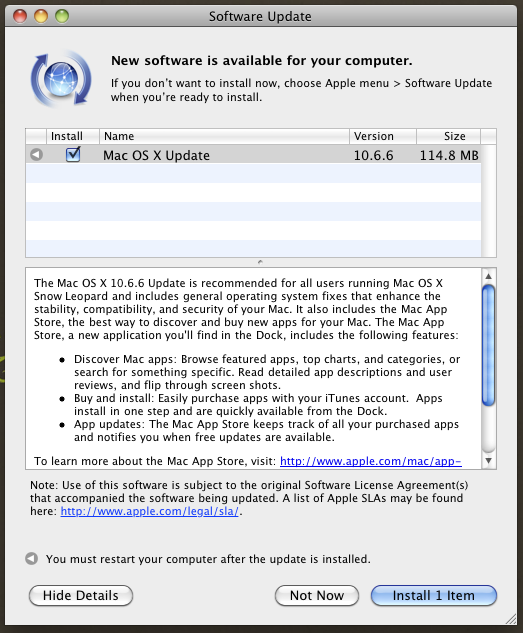This screenshot has height=633, width=523.
Task: Click the green zoom window button
Action: click(x=62, y=16)
